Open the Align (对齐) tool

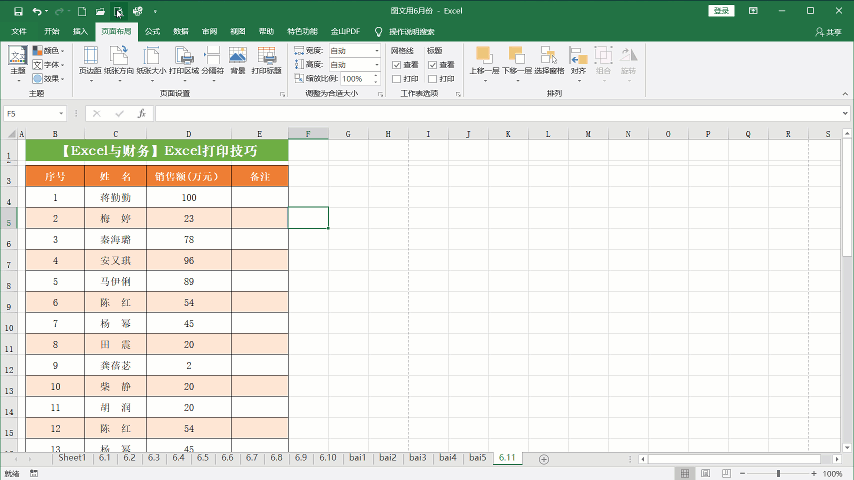coord(578,64)
